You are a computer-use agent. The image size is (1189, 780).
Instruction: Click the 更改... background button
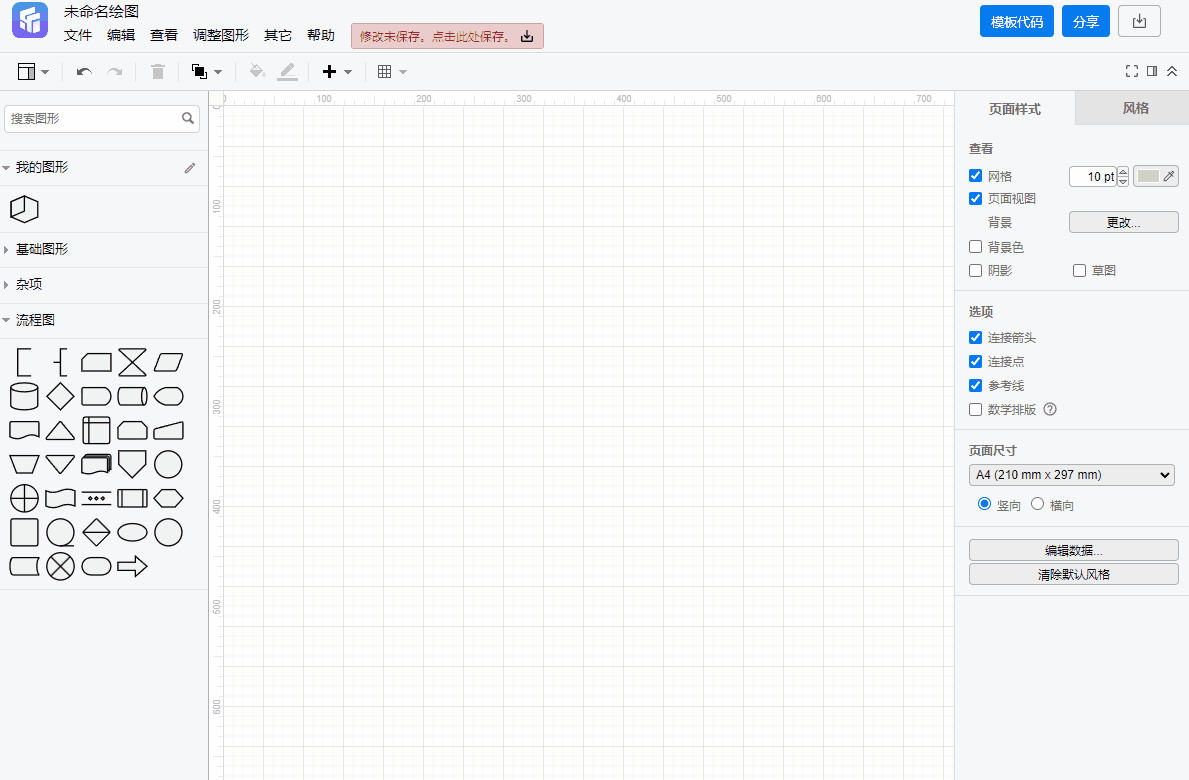click(1123, 222)
